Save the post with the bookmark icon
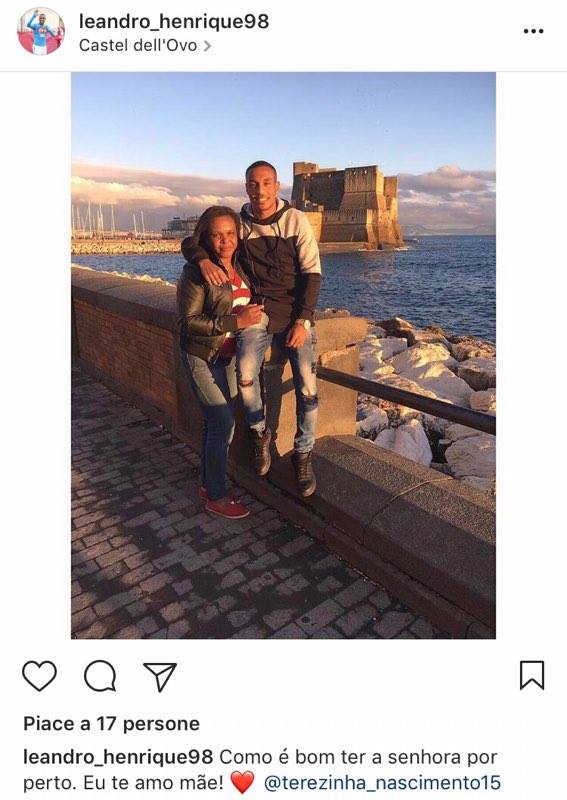567x800 pixels. tap(532, 675)
